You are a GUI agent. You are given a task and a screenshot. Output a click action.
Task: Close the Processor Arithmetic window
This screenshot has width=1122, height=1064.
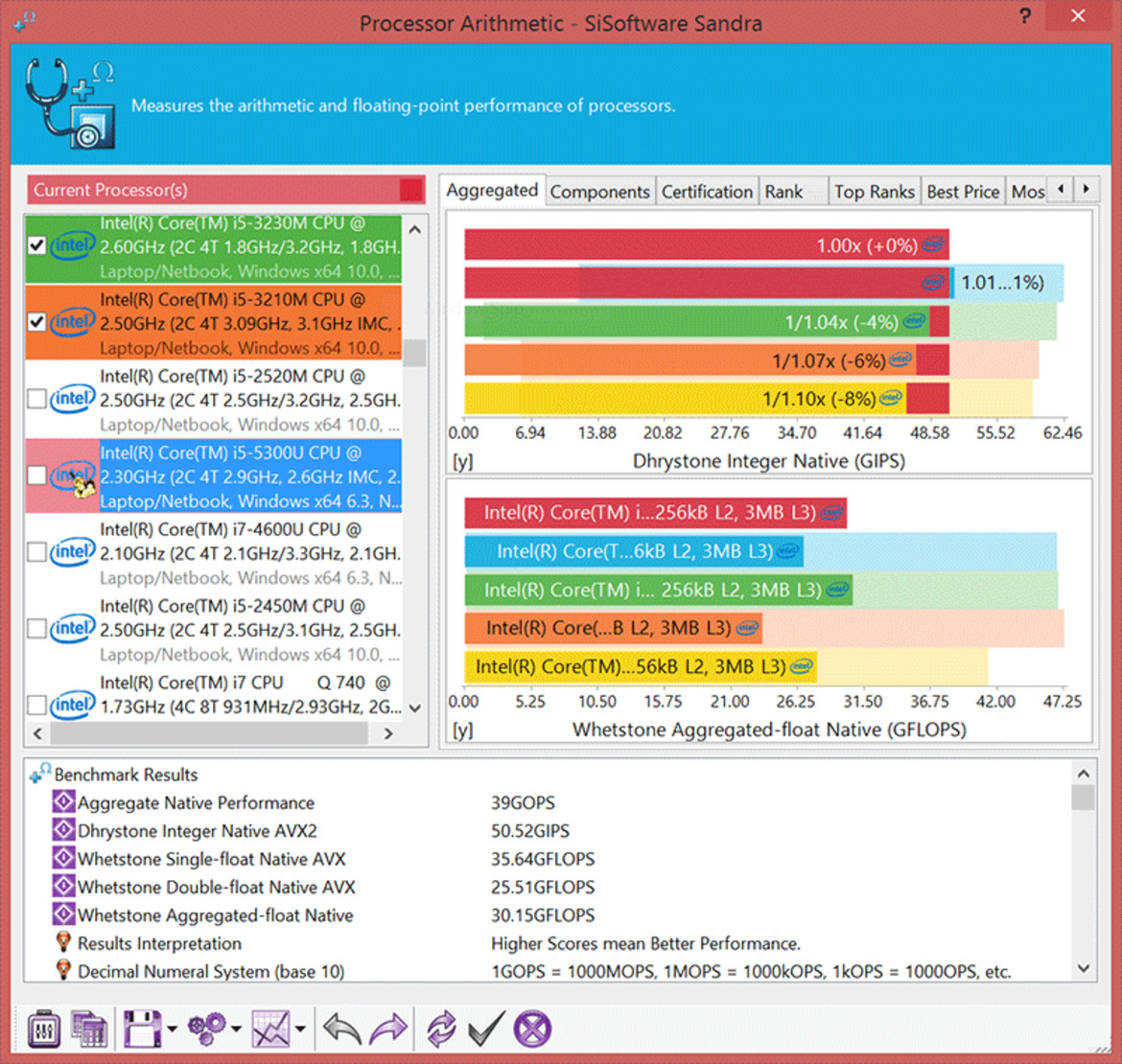1079,15
